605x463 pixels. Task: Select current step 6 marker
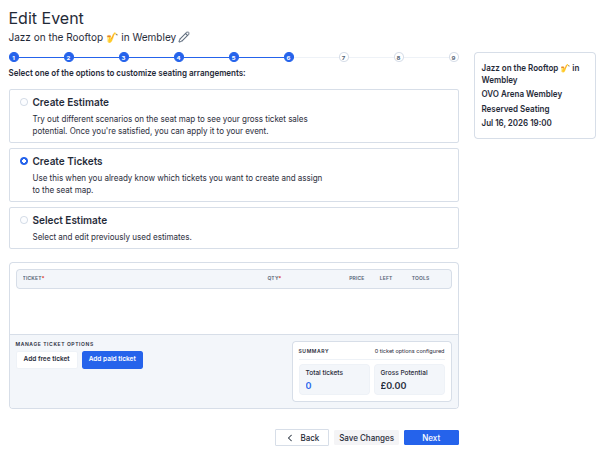coord(289,57)
